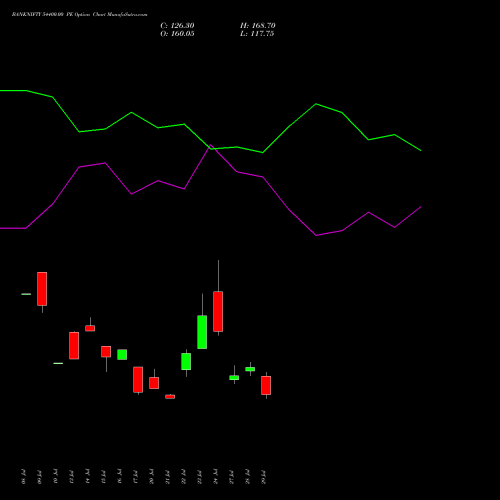Screen dimensions: 500x500
Task: Click the 24 Jul date label
Action: click(216, 477)
